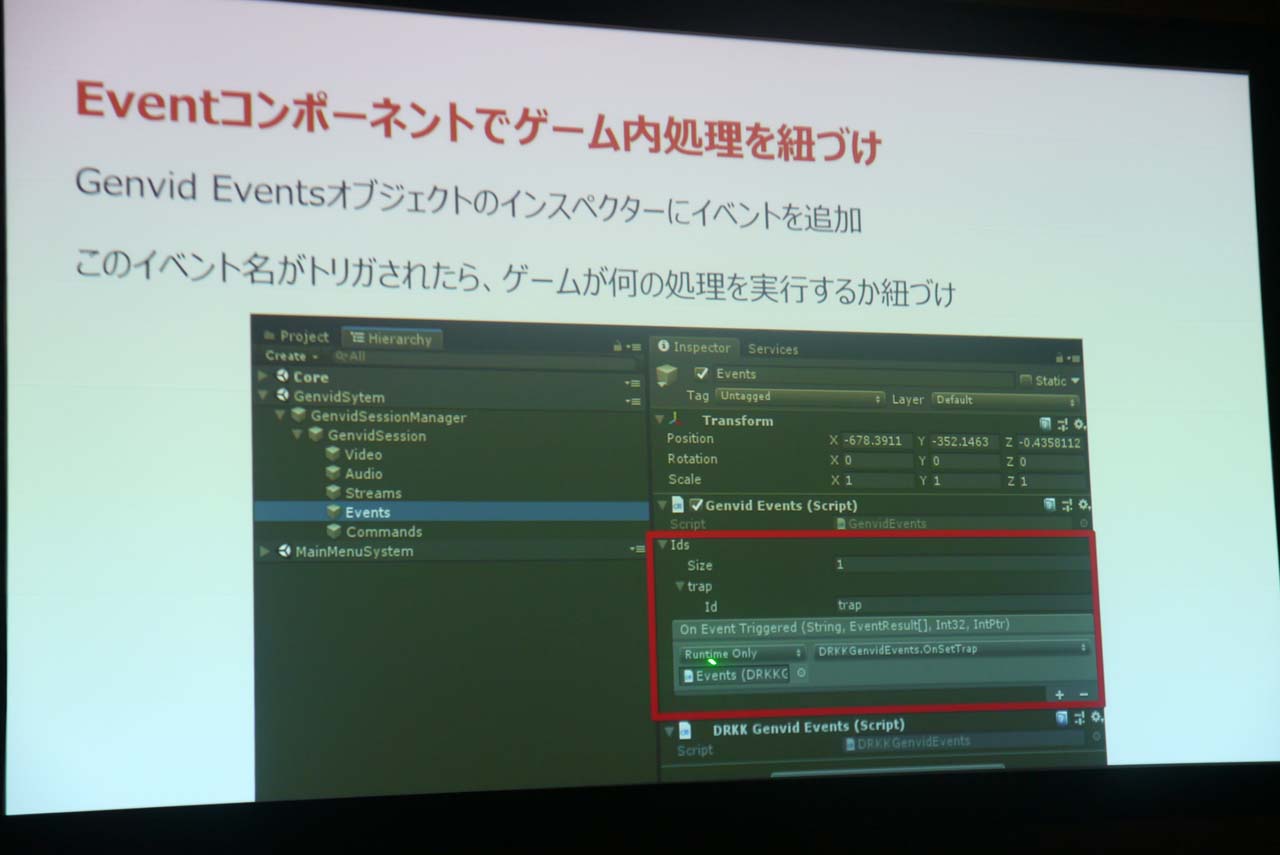Expand the MainMenuSystem scene arrow
Image resolution: width=1280 pixels, height=855 pixels.
coord(264,550)
